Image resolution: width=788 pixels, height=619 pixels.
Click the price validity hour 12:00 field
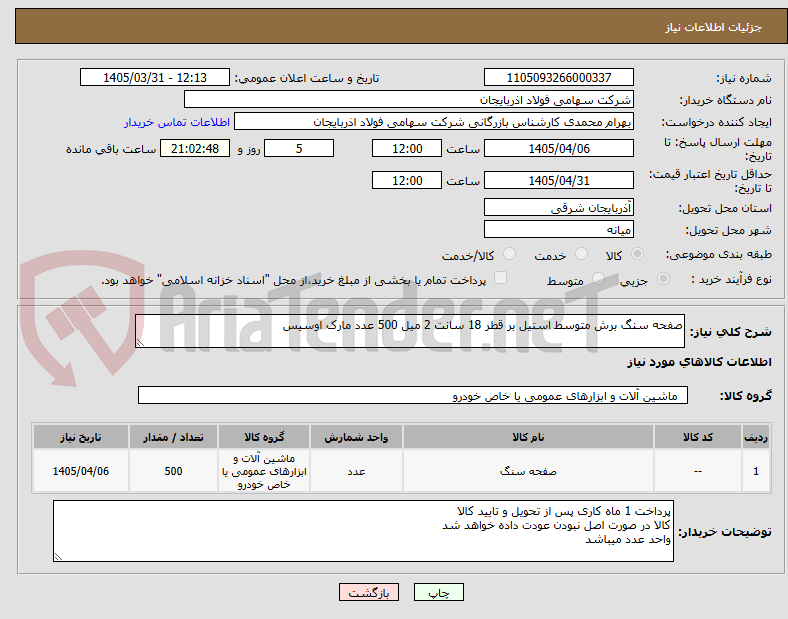tap(407, 180)
